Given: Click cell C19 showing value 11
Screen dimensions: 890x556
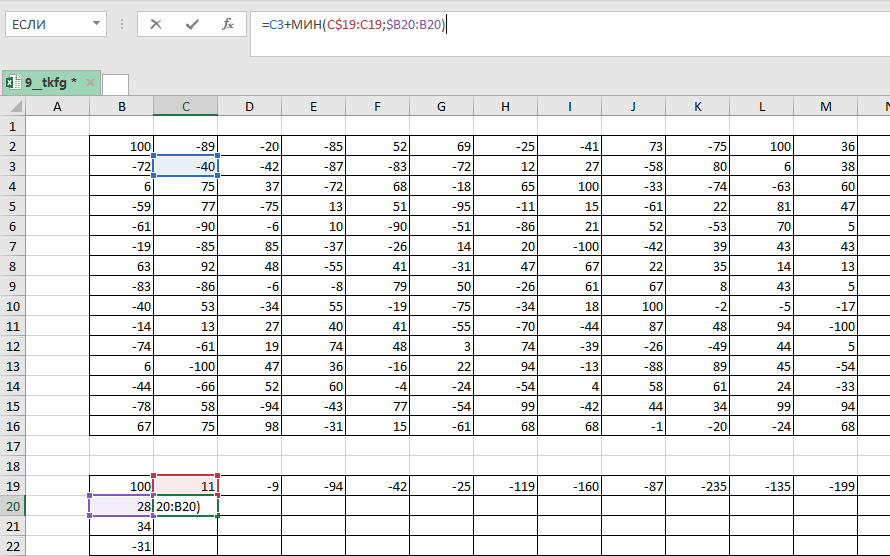Looking at the screenshot, I should click(186, 486).
